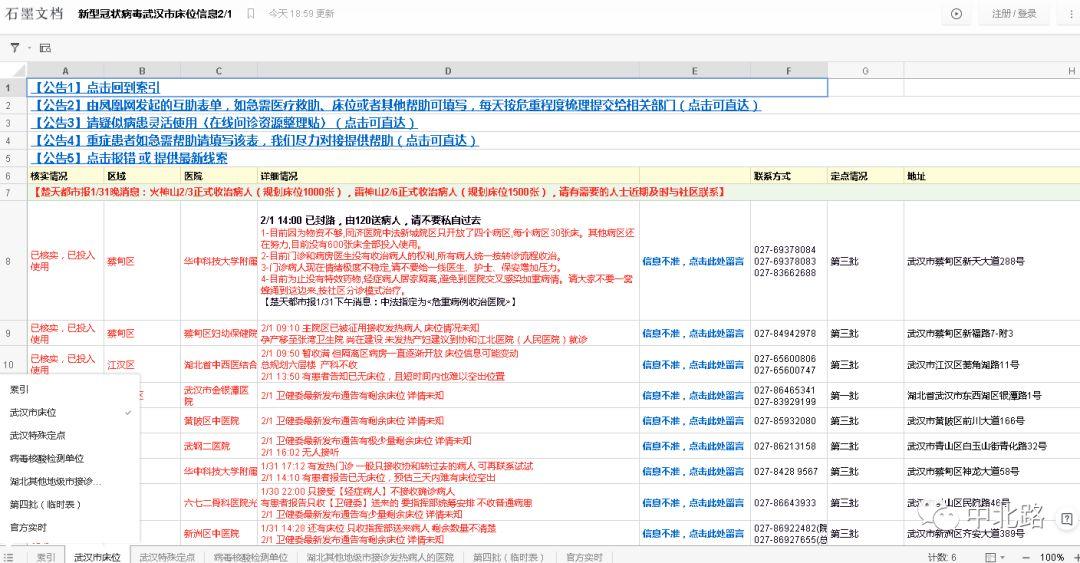1080x563 pixels.
Task: Click phone number 027-85932080
Action: 785,420
